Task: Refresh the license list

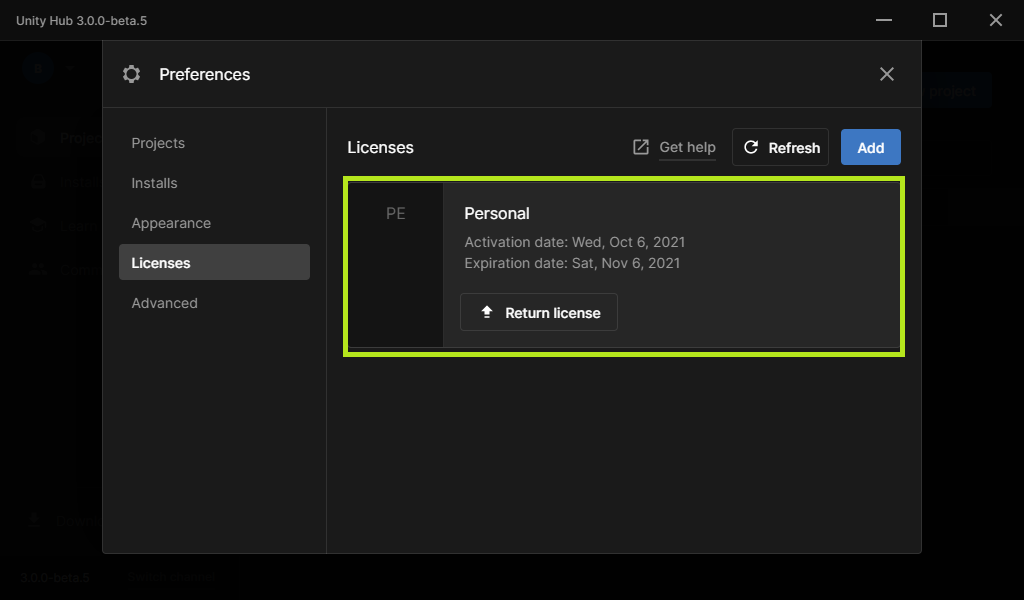Action: click(x=780, y=148)
